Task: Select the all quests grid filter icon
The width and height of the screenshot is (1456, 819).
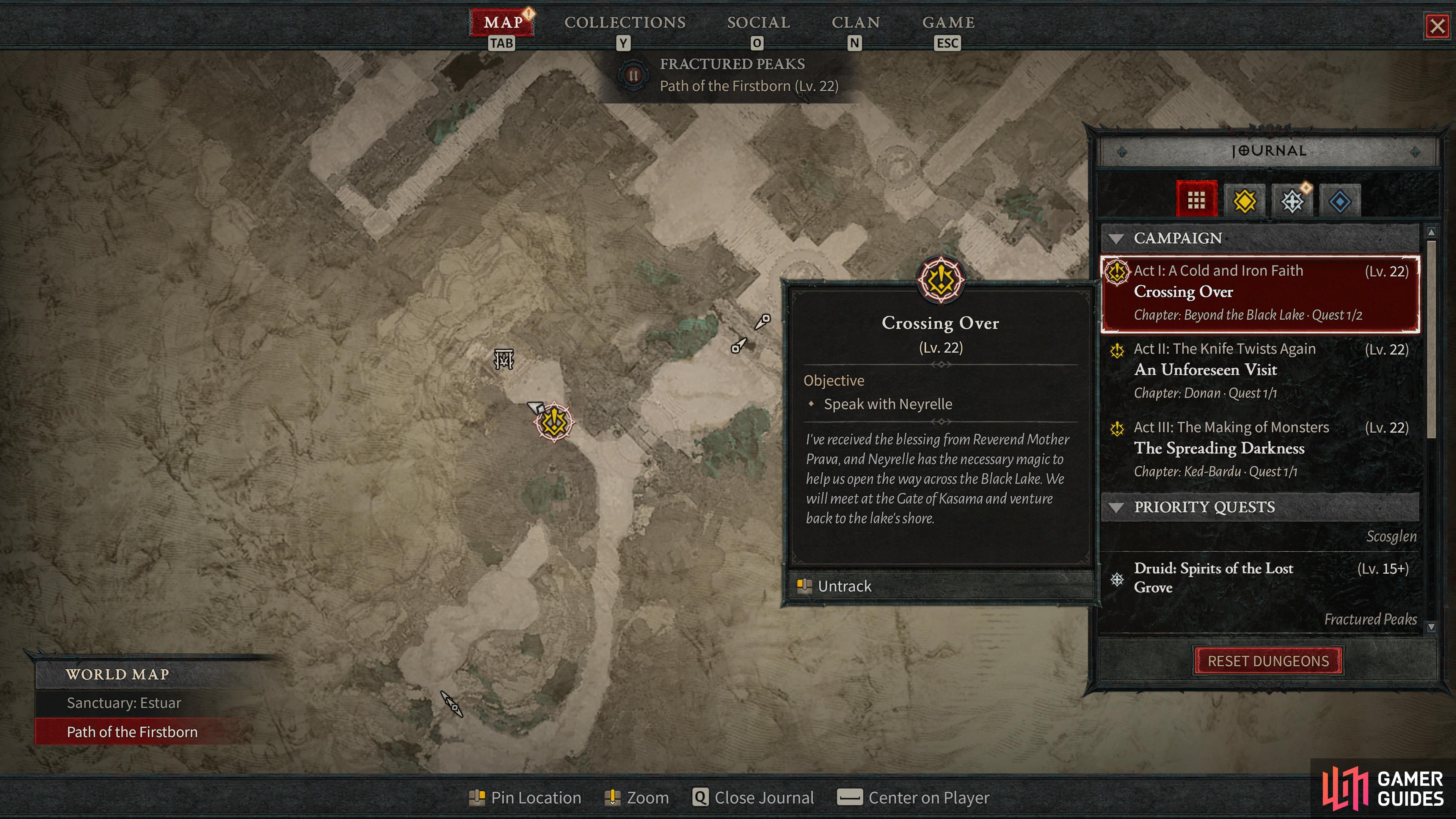Action: click(1196, 200)
